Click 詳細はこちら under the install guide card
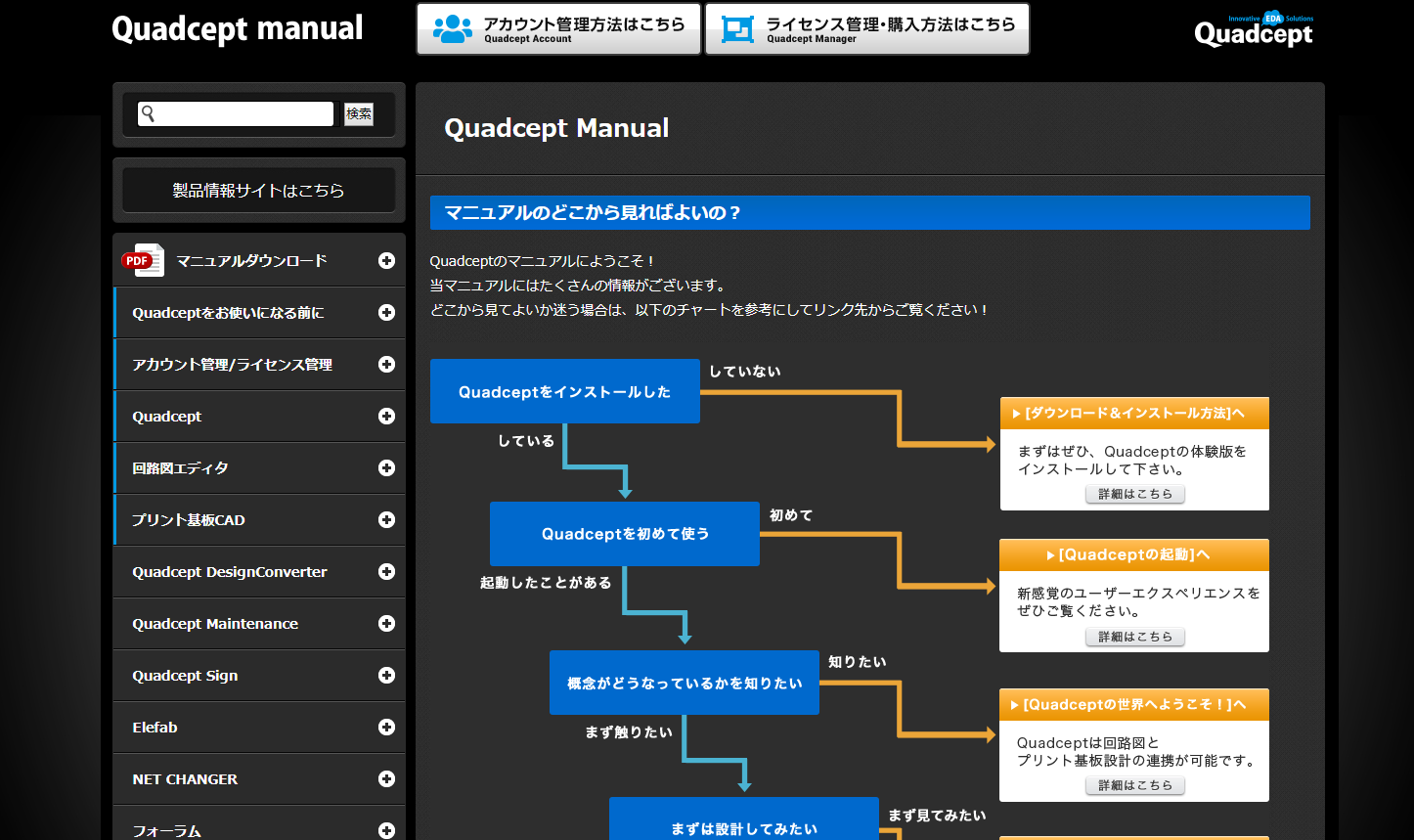The image size is (1414, 840). tap(1134, 494)
